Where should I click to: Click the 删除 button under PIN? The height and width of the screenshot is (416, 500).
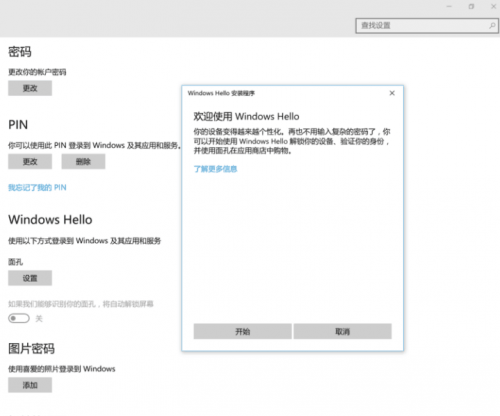point(83,162)
